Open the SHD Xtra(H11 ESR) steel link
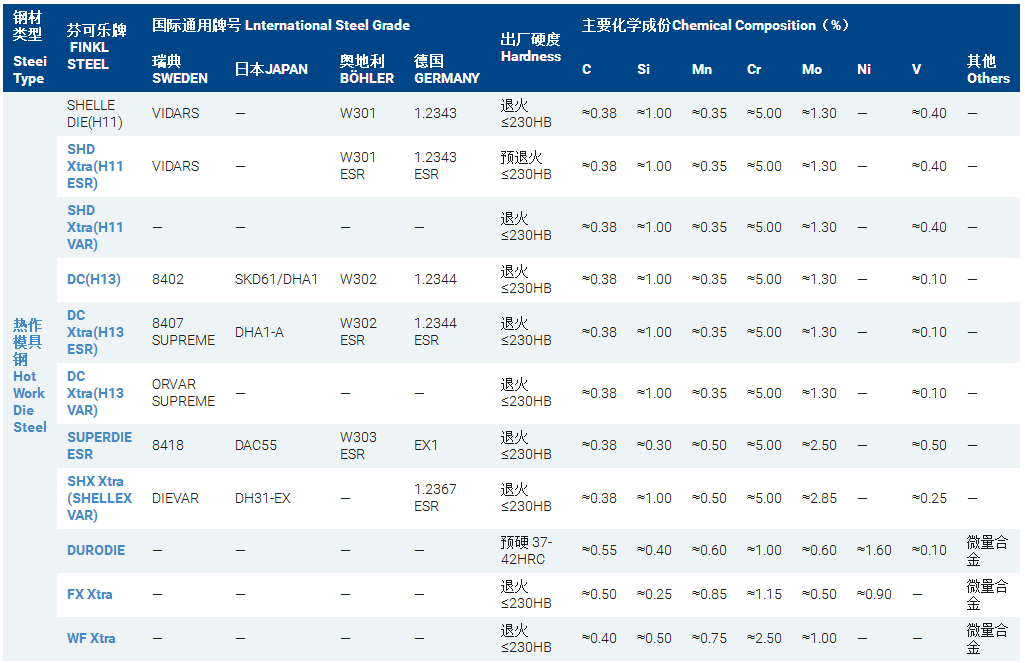The width and height of the screenshot is (1025, 663). tap(95, 166)
